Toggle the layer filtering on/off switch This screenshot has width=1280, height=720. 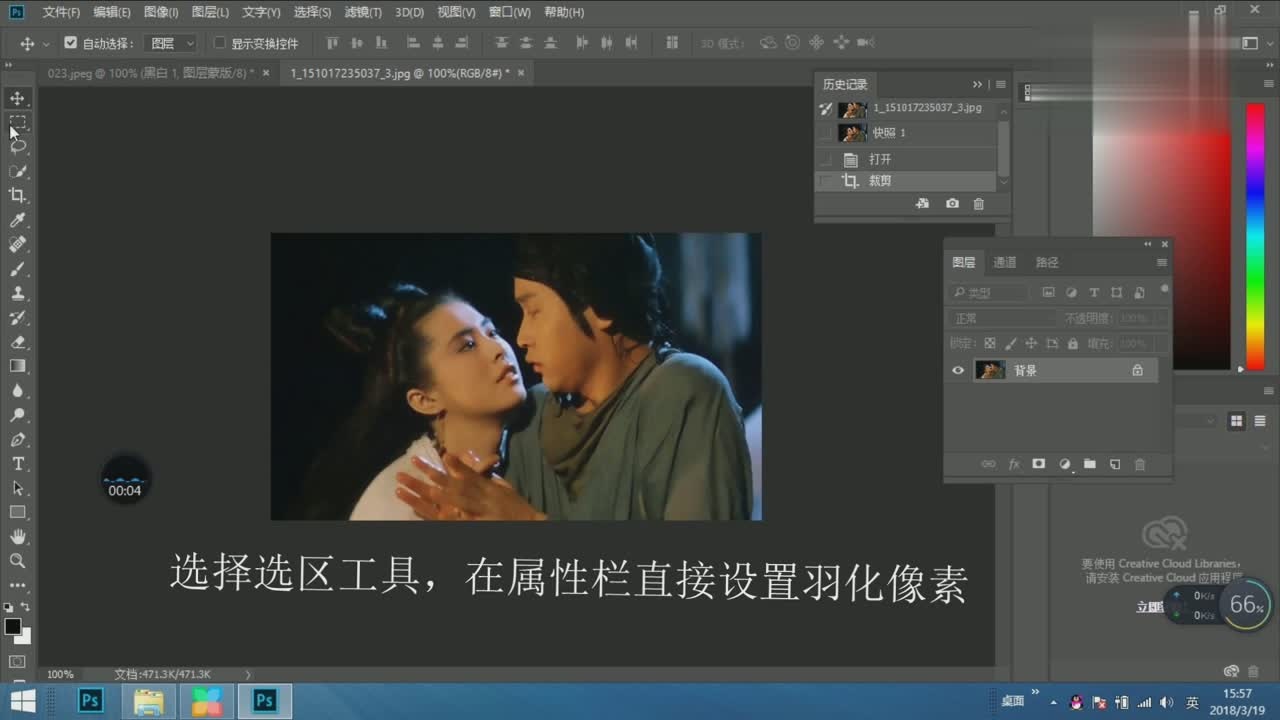coord(1164,290)
